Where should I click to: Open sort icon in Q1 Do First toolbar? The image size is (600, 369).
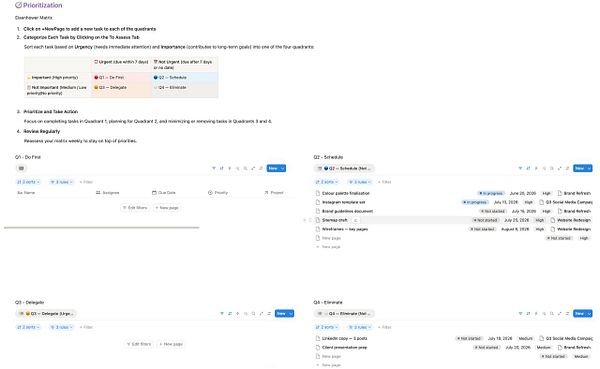pyautogui.click(x=222, y=168)
